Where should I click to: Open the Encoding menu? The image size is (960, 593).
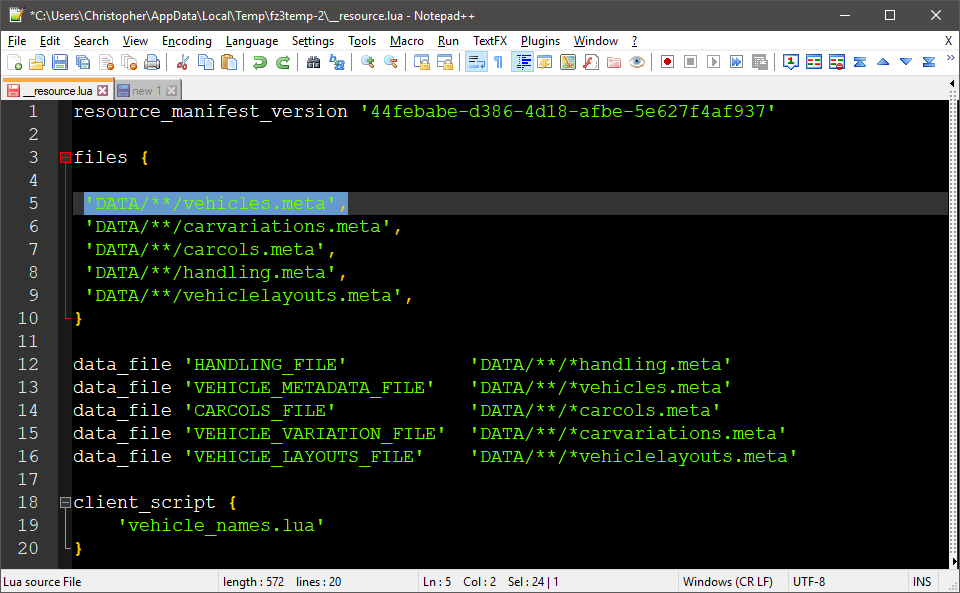(x=187, y=41)
